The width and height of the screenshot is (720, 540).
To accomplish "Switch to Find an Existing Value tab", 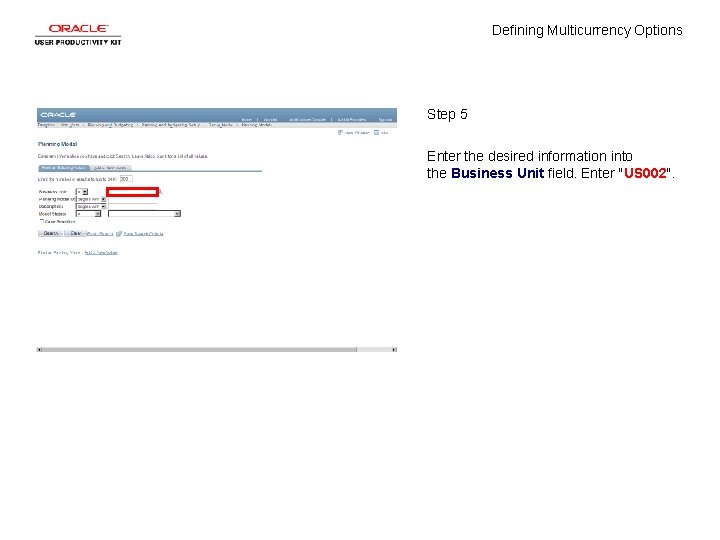I will coord(63,168).
